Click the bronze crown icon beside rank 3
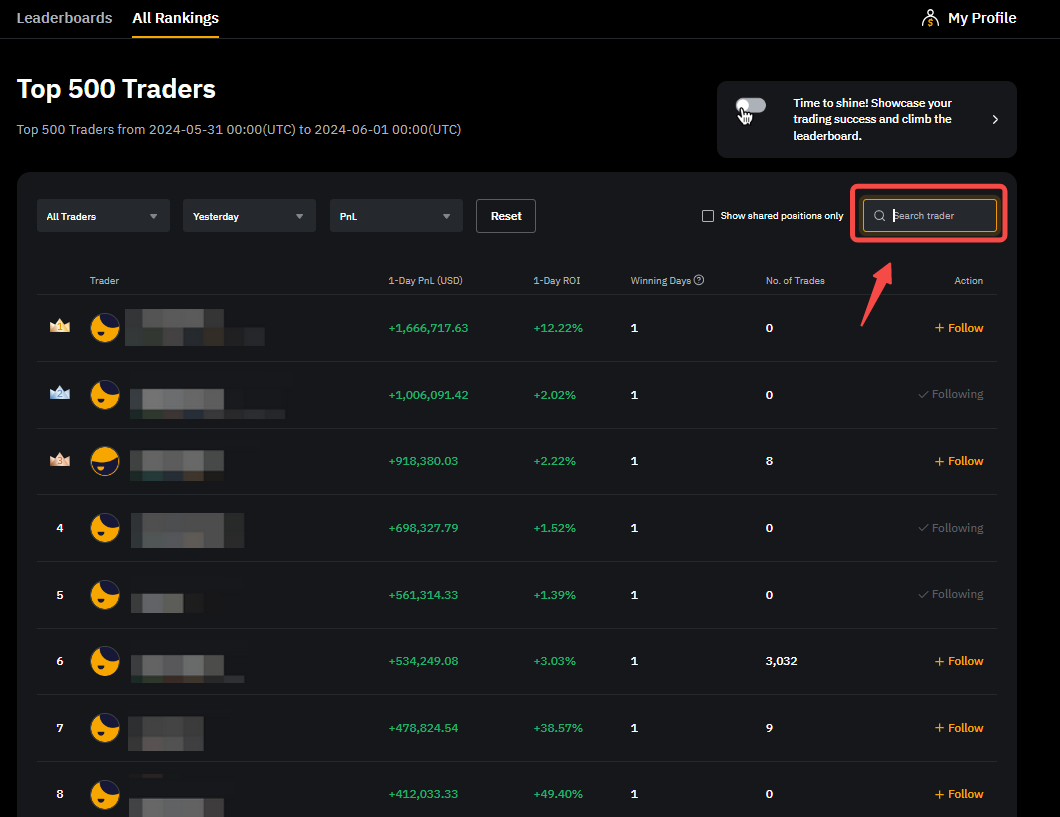The height and width of the screenshot is (817, 1060). 59,458
